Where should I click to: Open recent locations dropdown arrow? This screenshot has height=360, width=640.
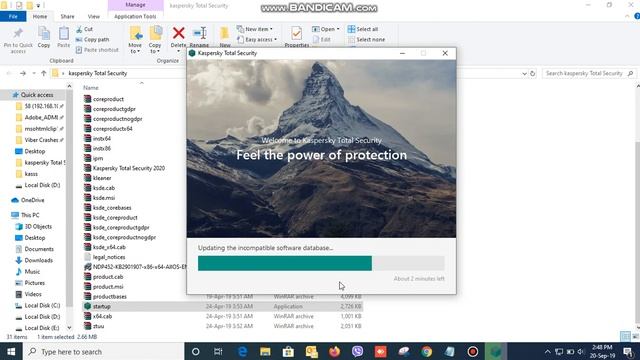[x=34, y=73]
